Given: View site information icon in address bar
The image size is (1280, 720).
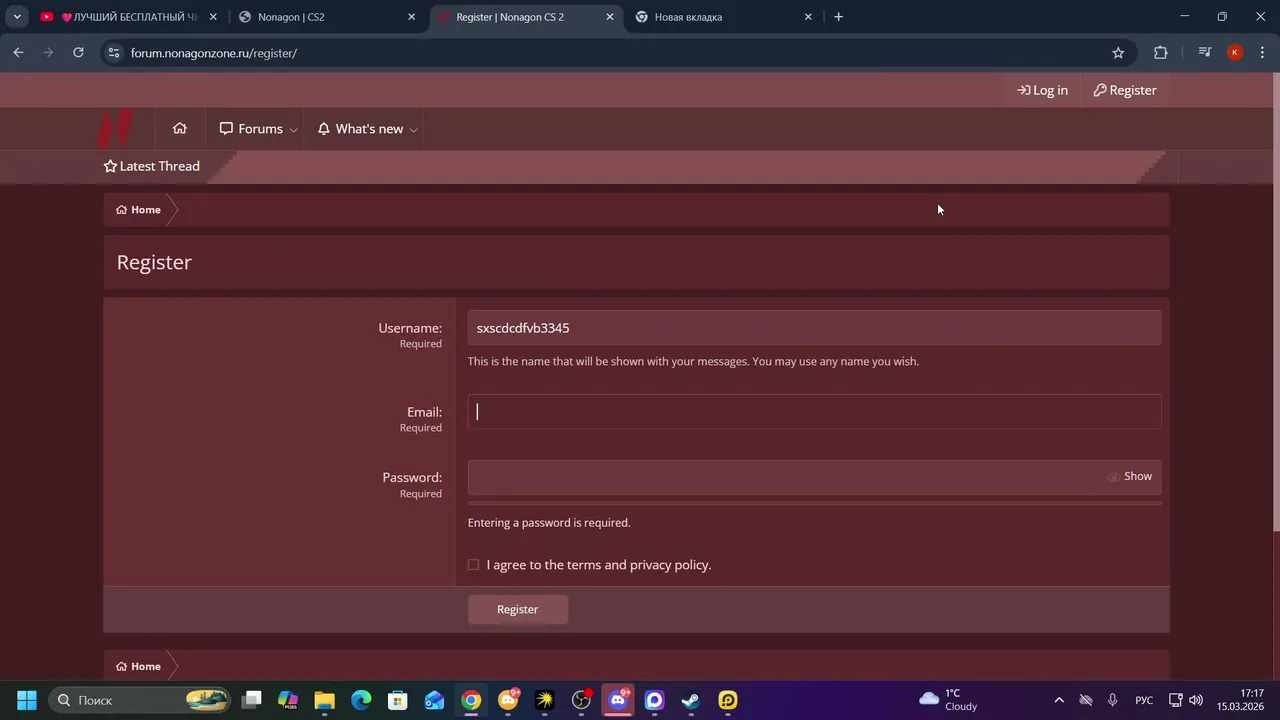Looking at the screenshot, I should coord(114,53).
